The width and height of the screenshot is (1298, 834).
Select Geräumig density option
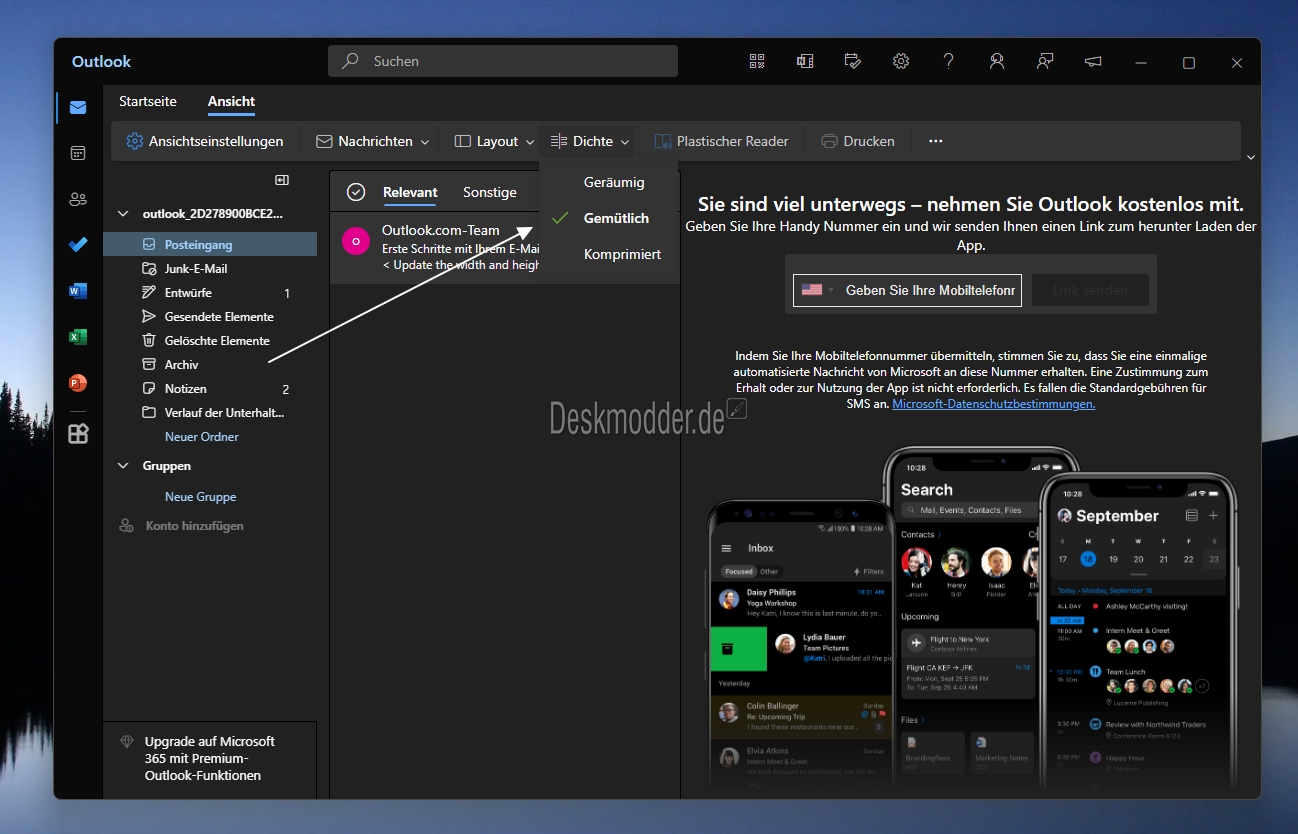(608, 182)
